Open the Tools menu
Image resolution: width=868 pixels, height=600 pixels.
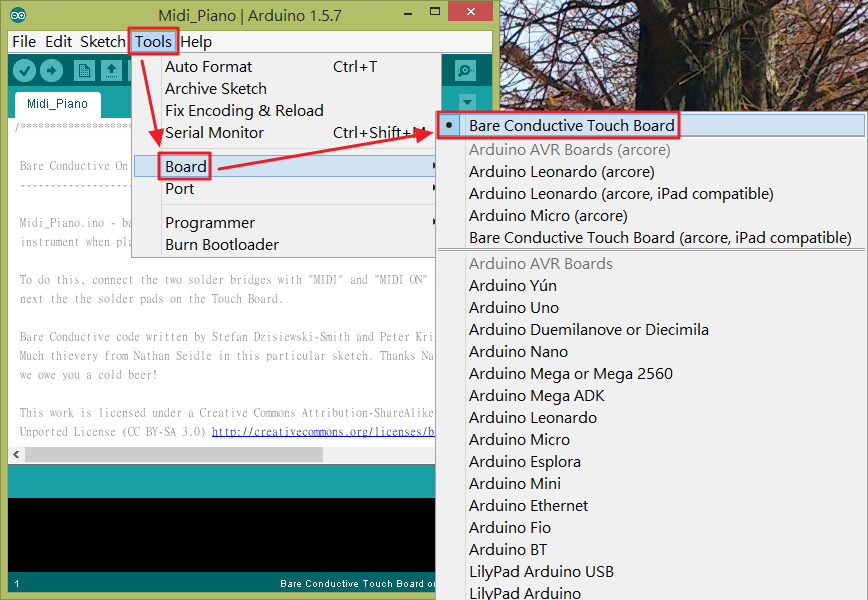point(153,42)
